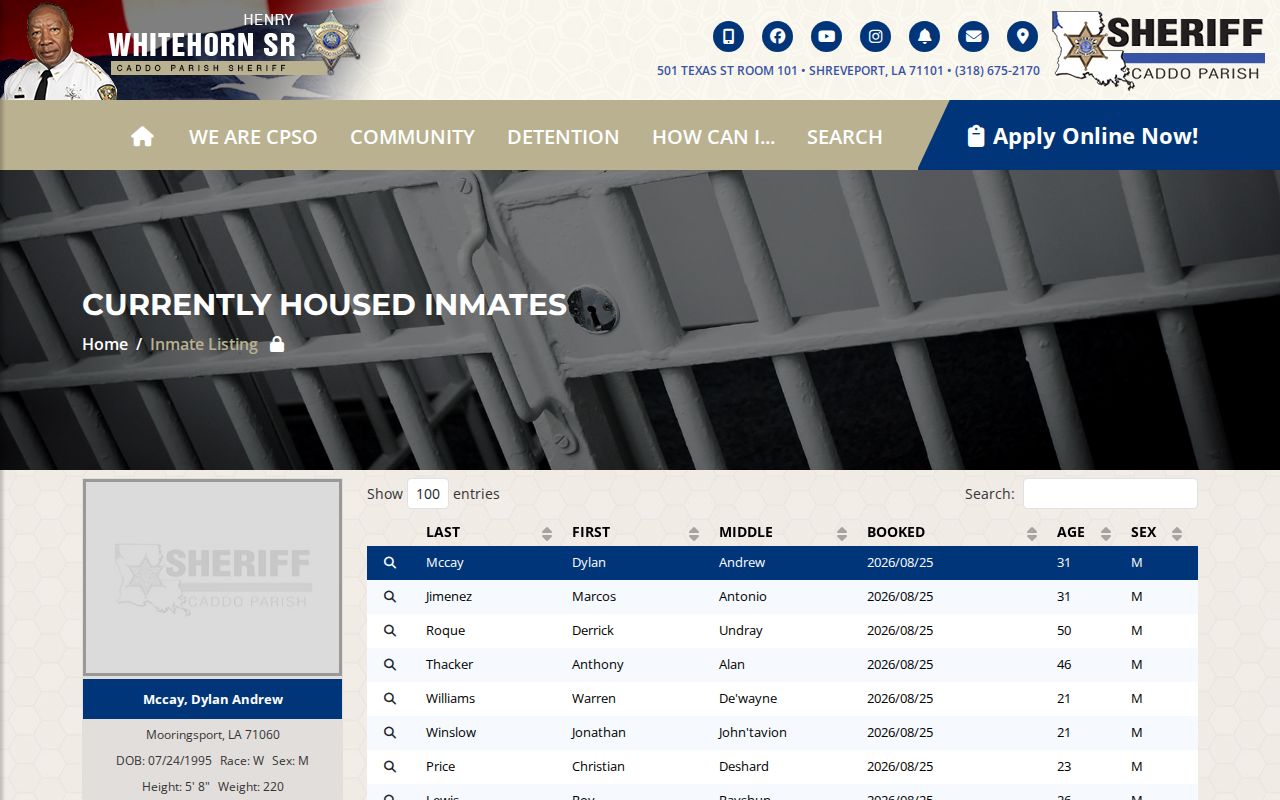This screenshot has width=1280, height=800.
Task: Sort table by MIDDLE column
Action: 782,532
